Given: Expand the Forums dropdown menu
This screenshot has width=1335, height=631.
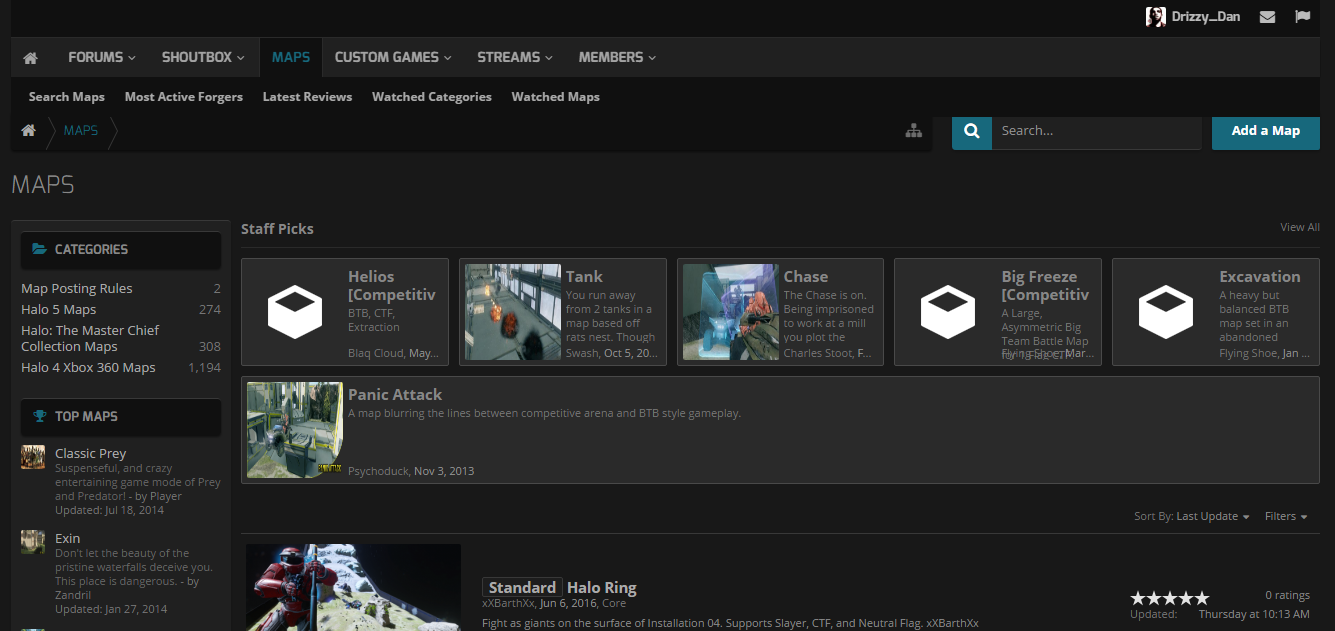Looking at the screenshot, I should click(101, 58).
